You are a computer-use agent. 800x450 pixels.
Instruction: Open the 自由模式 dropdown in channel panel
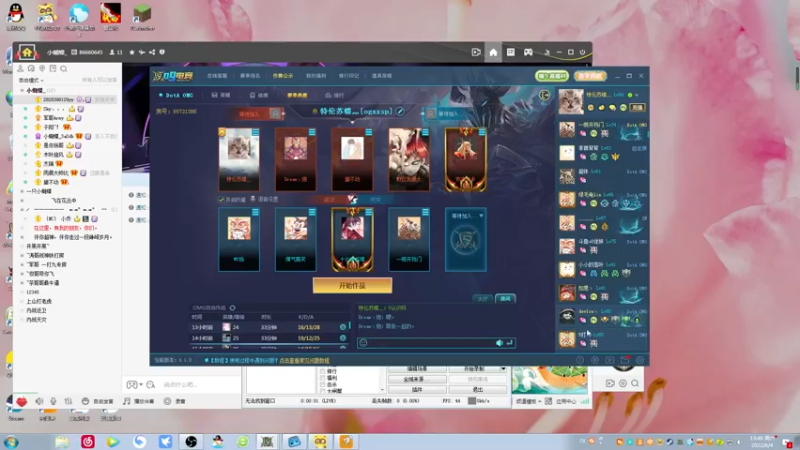pyautogui.click(x=31, y=80)
